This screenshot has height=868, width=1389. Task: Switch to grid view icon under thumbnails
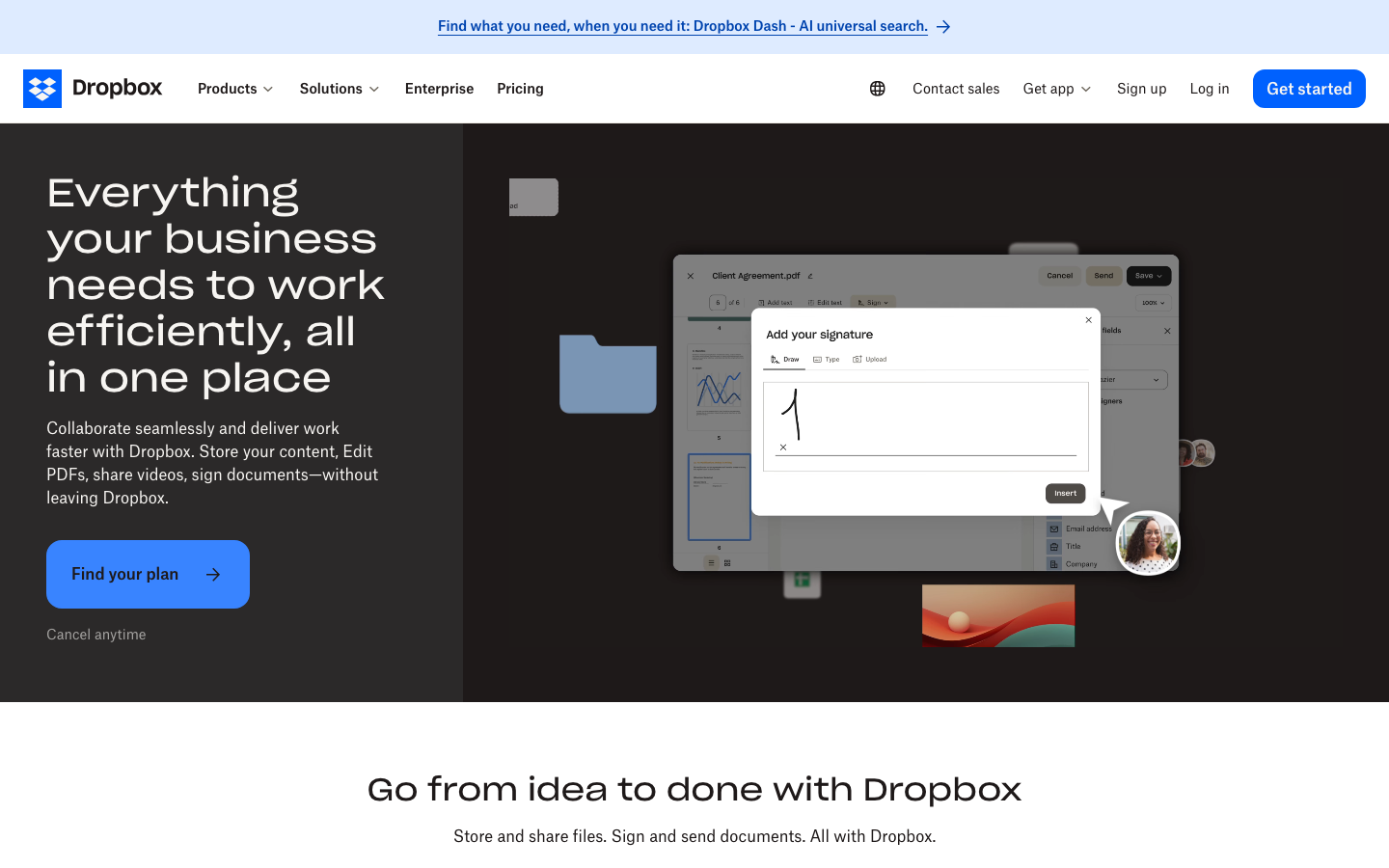[727, 562]
